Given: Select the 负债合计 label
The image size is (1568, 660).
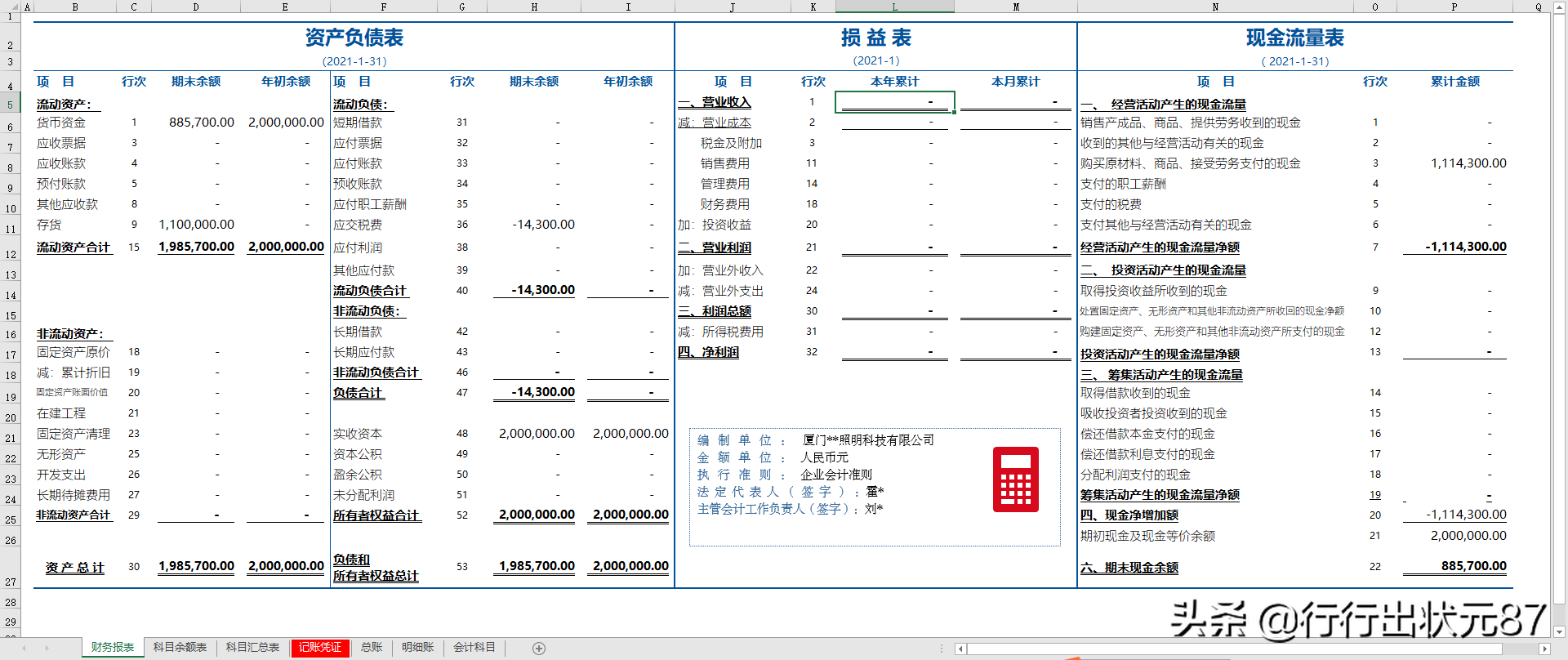Looking at the screenshot, I should (358, 392).
